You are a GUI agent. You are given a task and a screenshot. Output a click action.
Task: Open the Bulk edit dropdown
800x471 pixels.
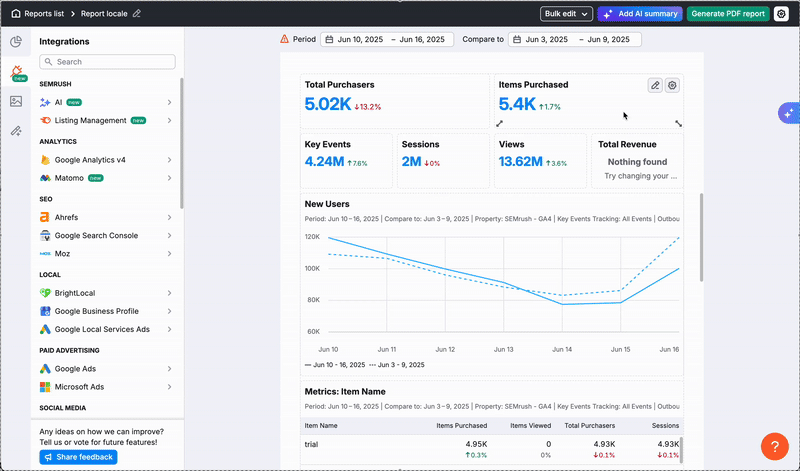(x=565, y=14)
